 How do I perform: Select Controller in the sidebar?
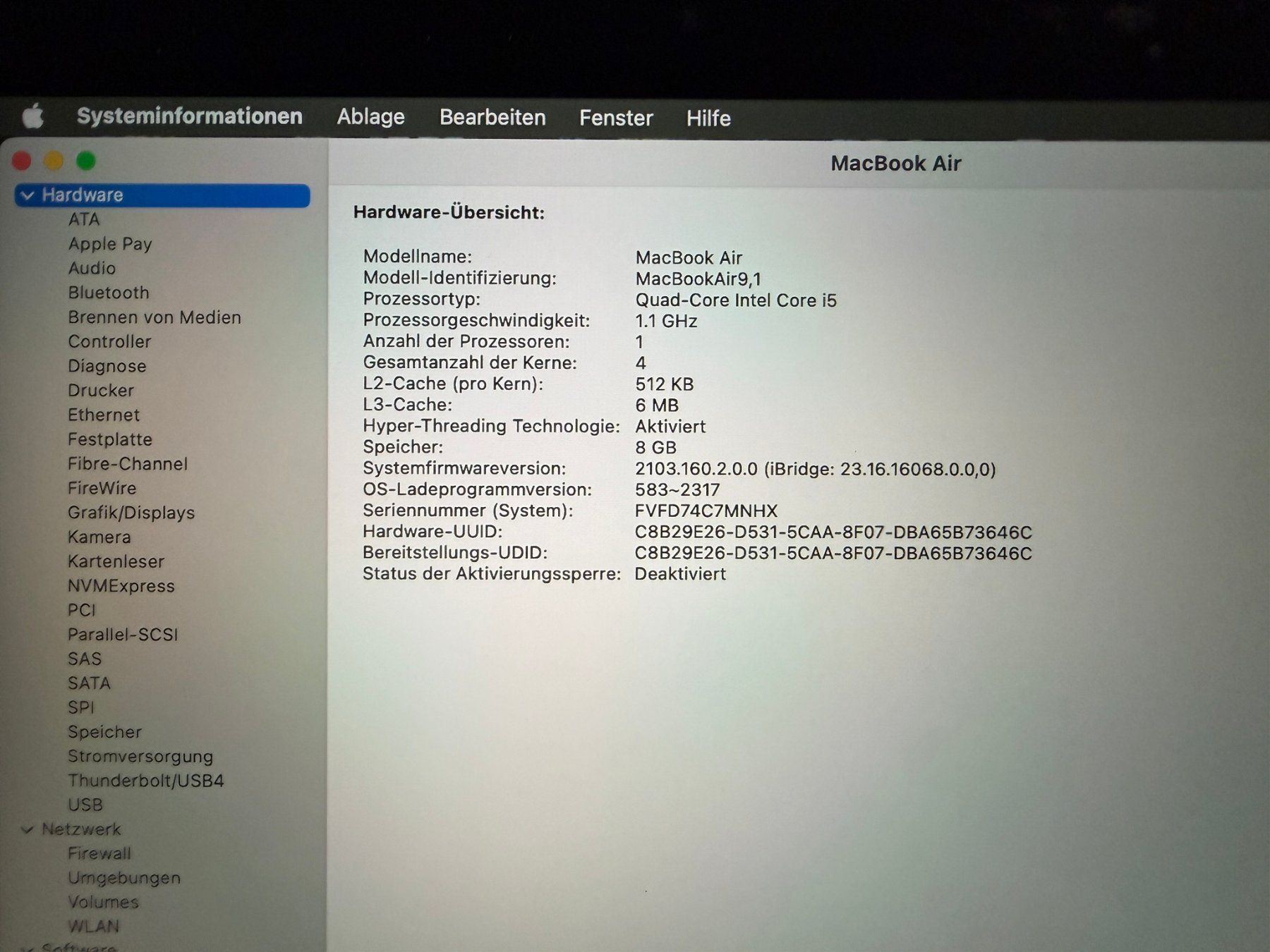click(109, 341)
